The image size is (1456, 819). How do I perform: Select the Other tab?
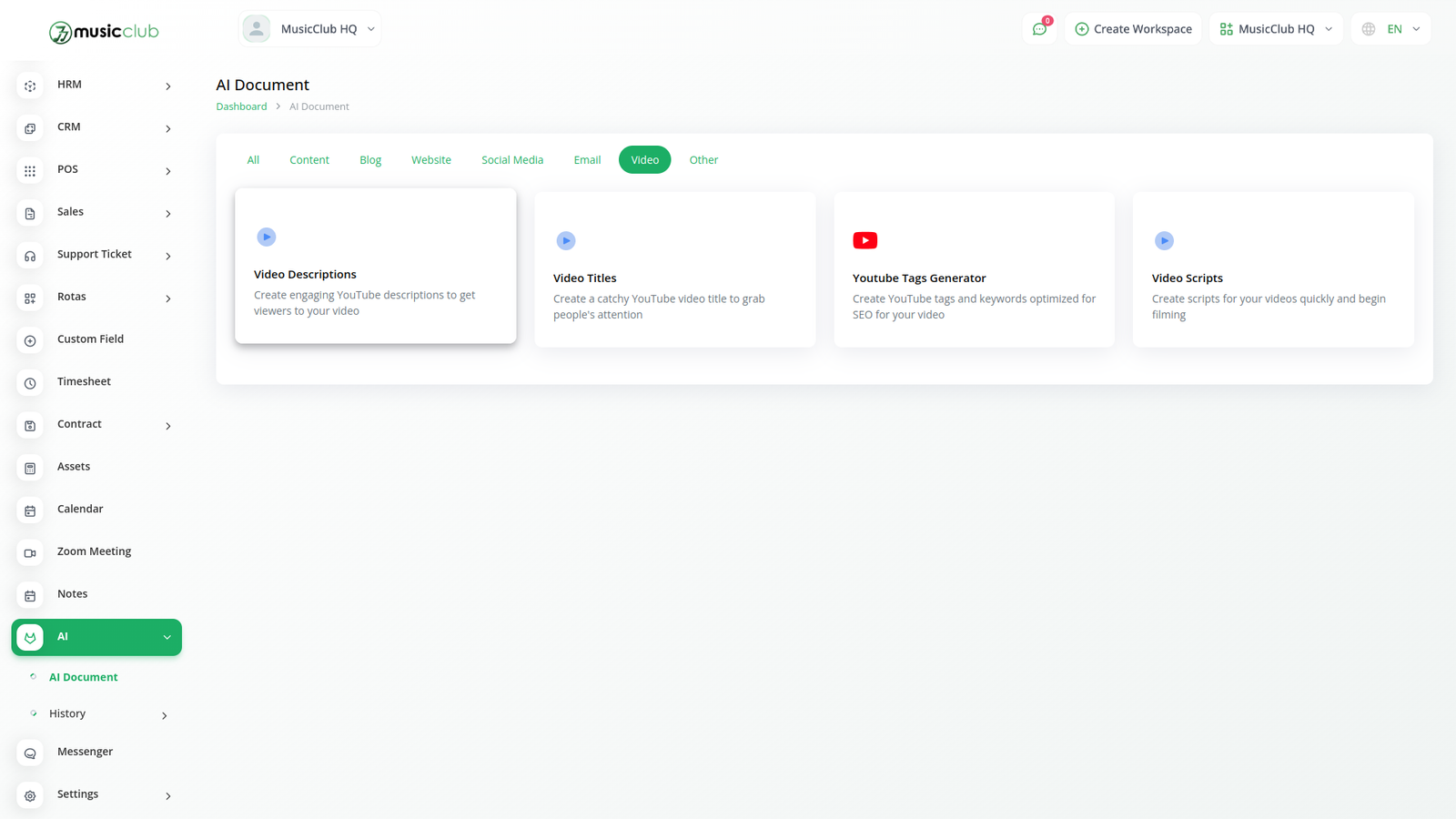point(703,160)
